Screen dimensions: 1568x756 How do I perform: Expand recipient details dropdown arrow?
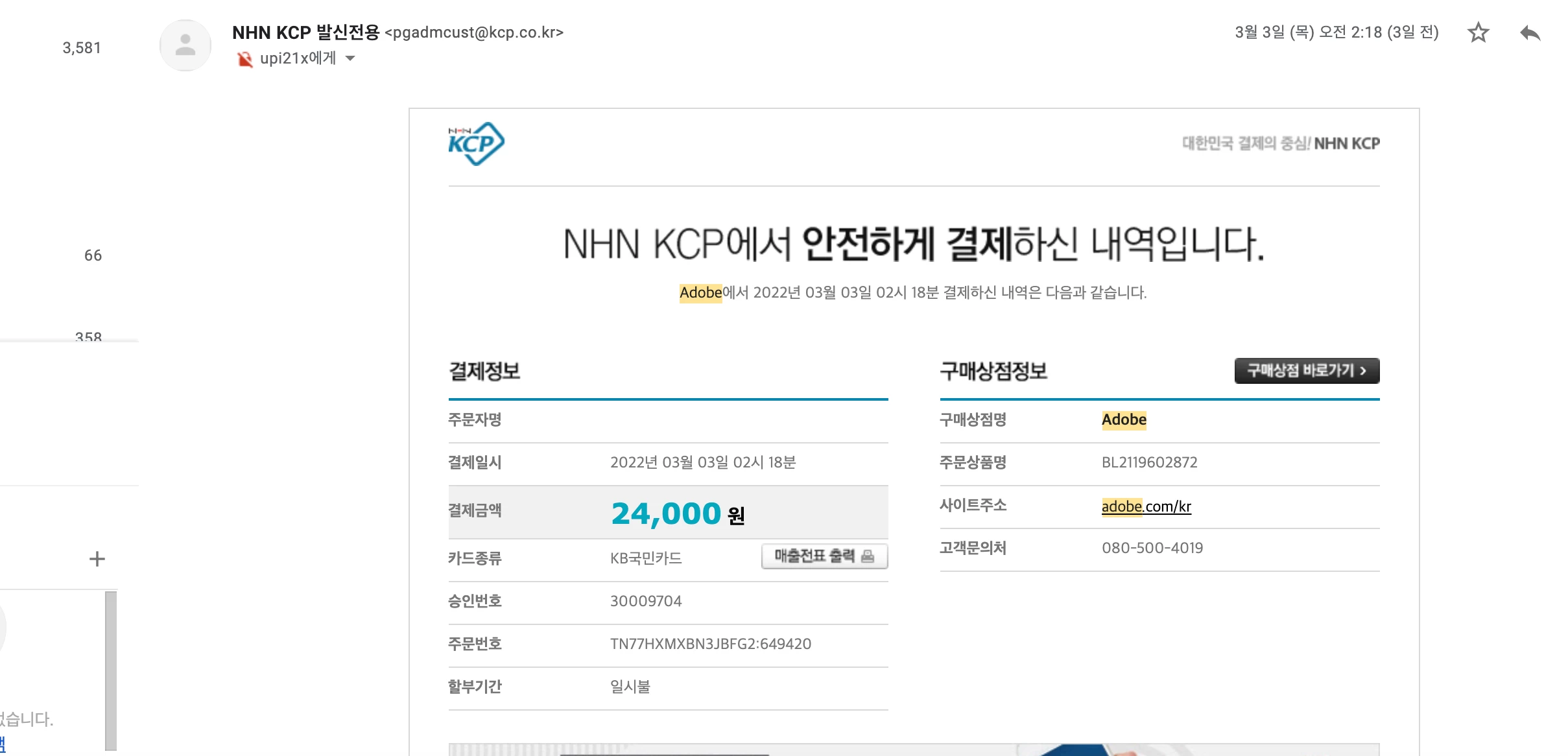coord(350,58)
